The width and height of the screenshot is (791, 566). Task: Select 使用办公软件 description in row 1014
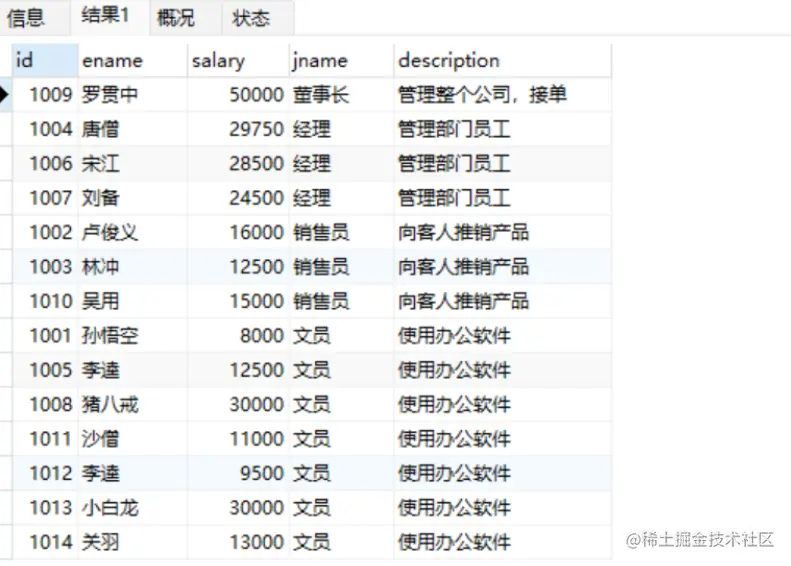tap(502, 542)
